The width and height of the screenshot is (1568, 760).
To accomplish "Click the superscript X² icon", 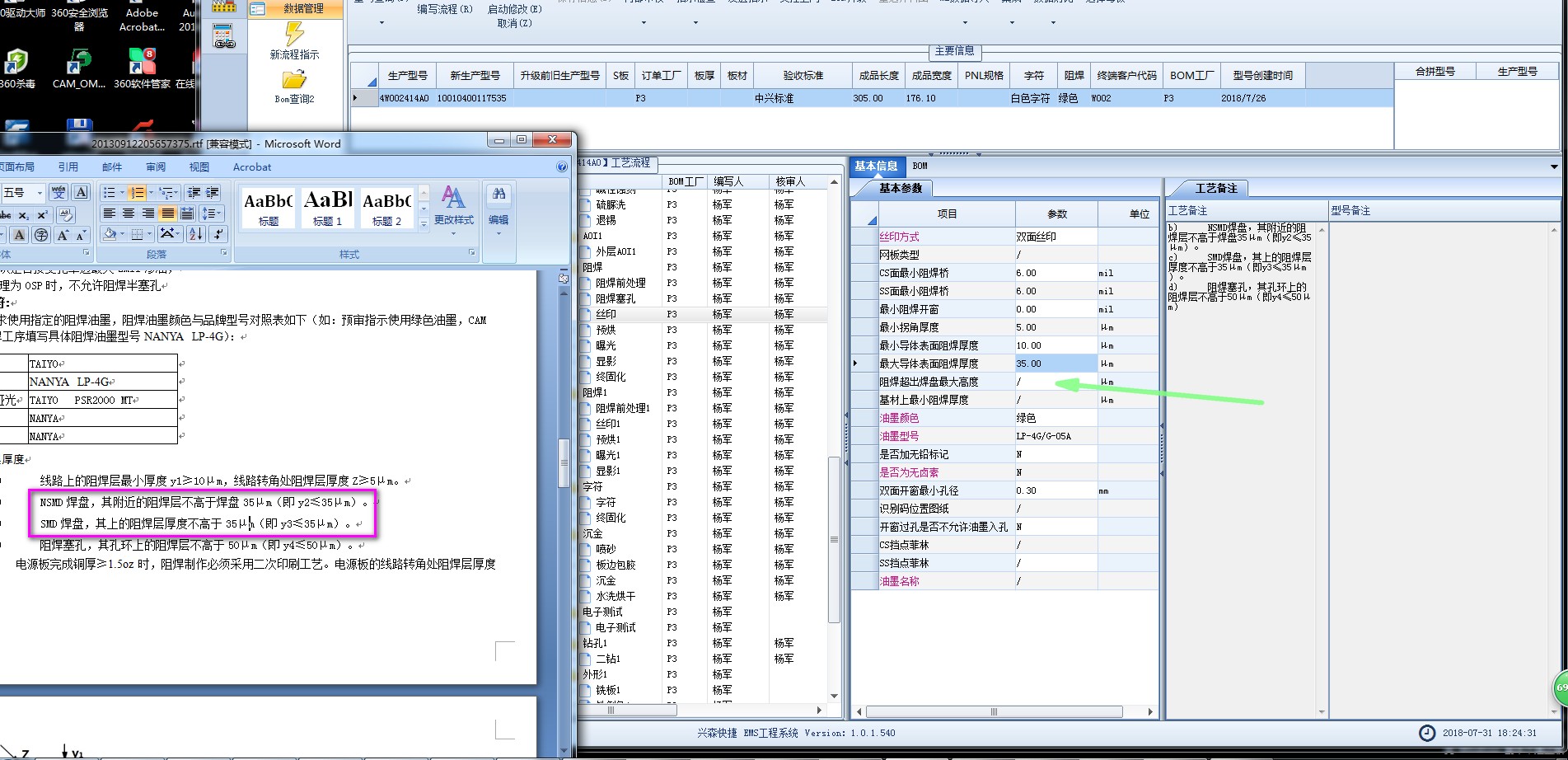I will pyautogui.click(x=43, y=215).
